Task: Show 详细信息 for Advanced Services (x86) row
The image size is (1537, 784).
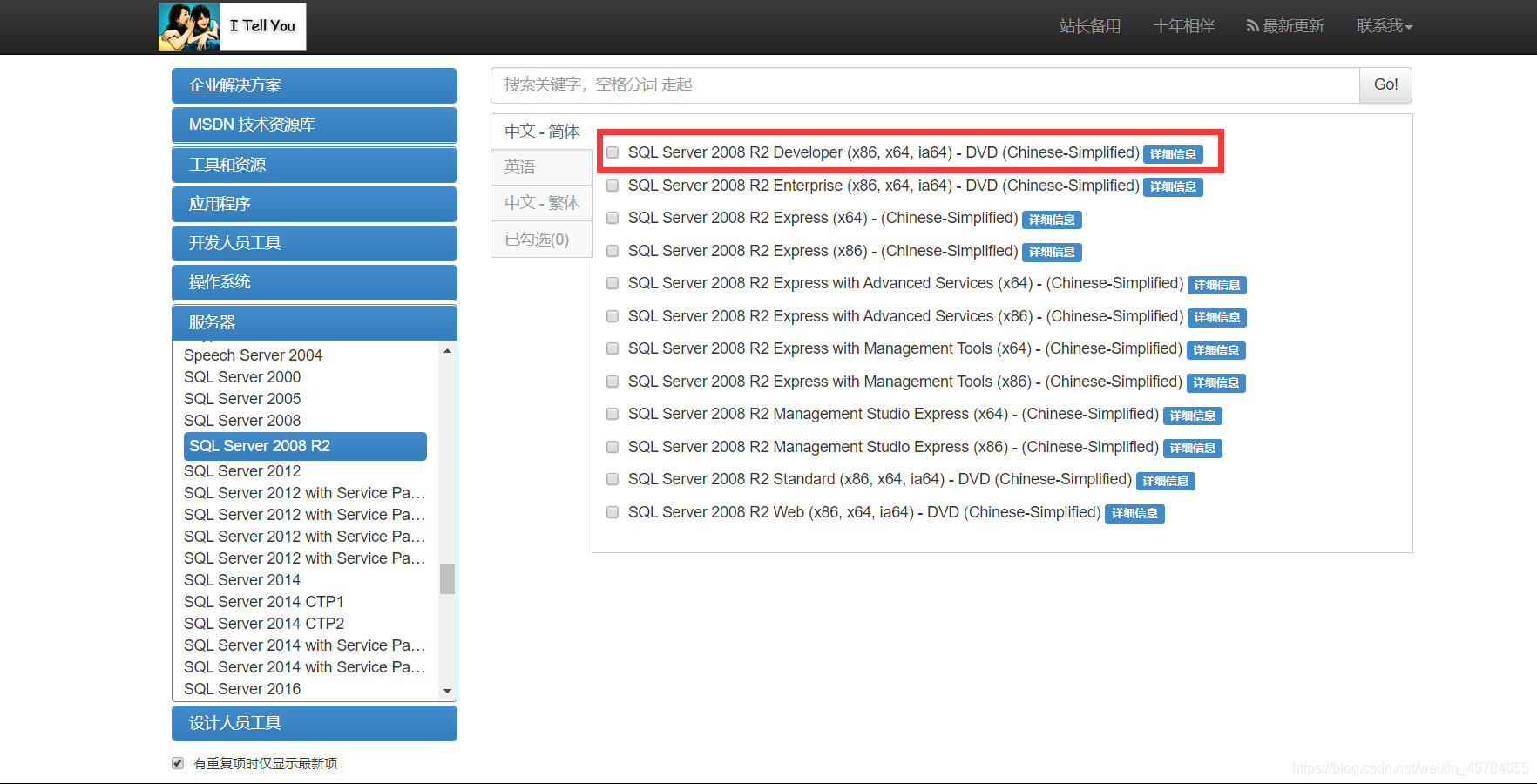Action: [x=1217, y=317]
